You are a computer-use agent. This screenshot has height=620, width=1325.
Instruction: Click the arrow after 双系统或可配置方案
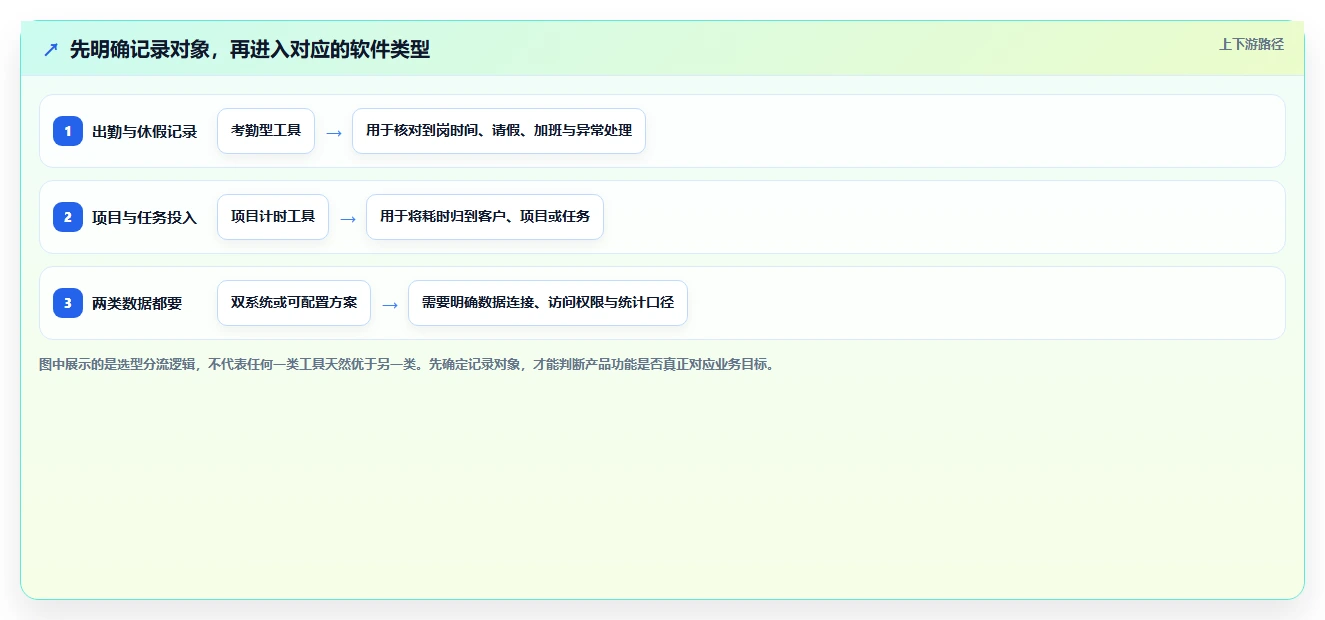click(x=390, y=304)
